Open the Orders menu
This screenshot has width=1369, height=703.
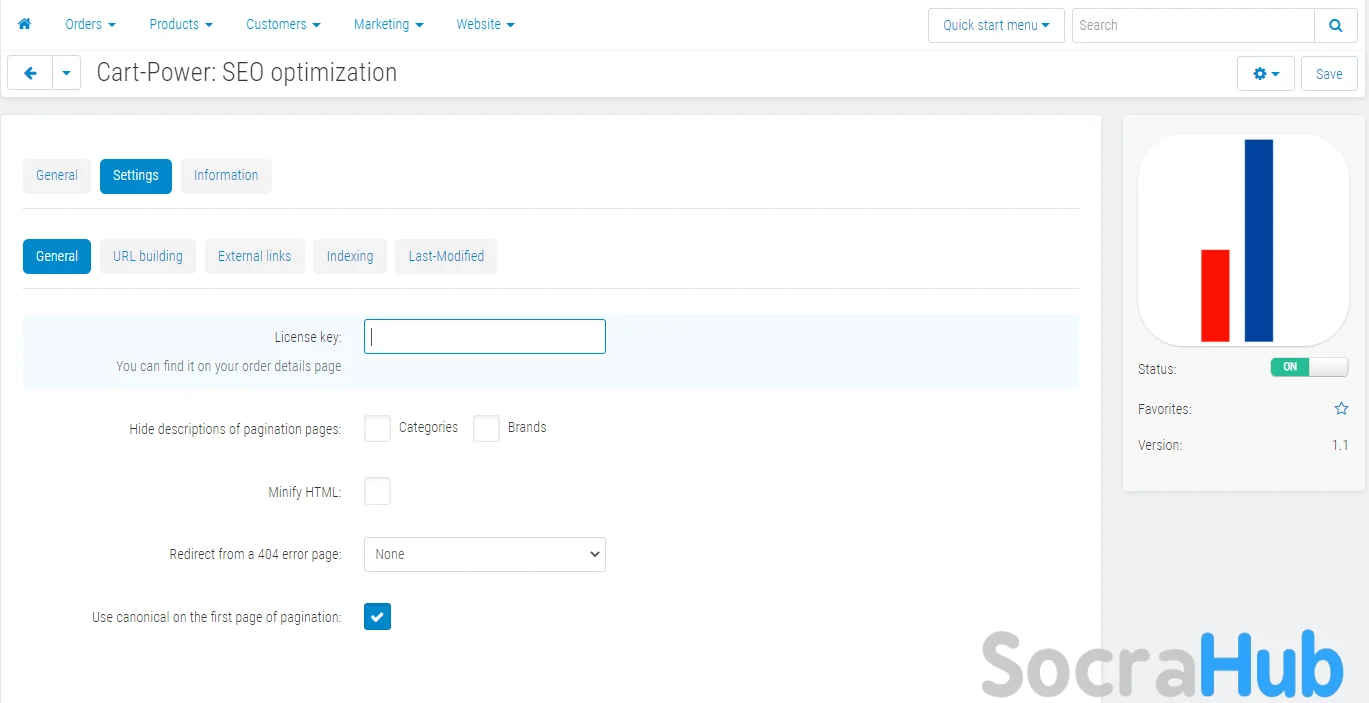coord(90,24)
